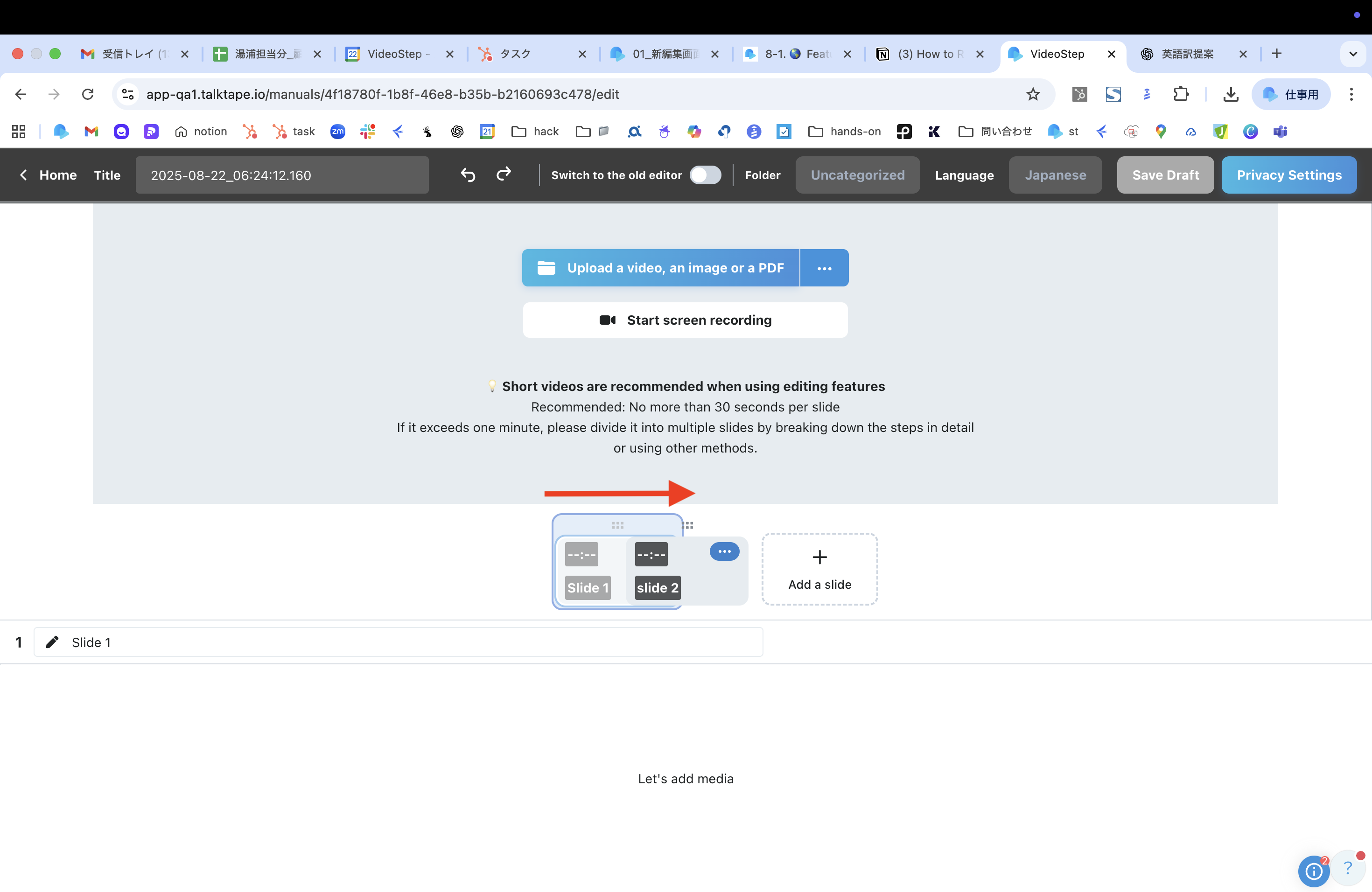This screenshot has height=892, width=1372.
Task: Open the info notifications icon
Action: pyautogui.click(x=1313, y=871)
